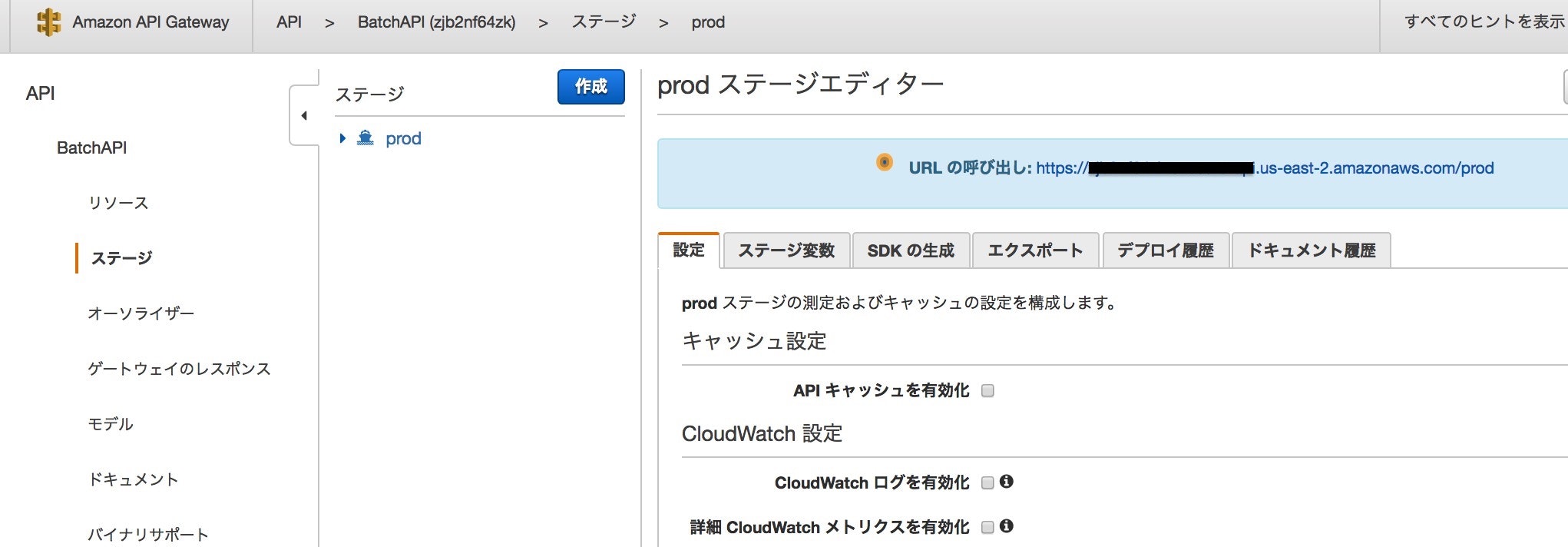Screen dimensions: 1568x547
Task: Enable 詳細 CloudWatch メトリクス checkbox
Action: 988,527
